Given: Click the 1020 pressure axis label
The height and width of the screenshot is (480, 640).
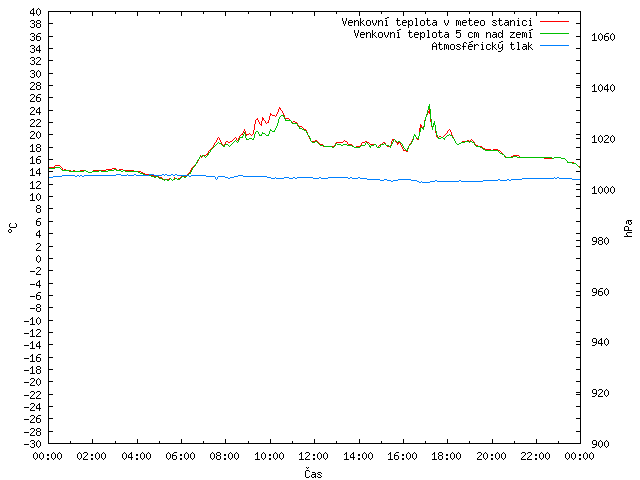Looking at the screenshot, I should point(603,139).
